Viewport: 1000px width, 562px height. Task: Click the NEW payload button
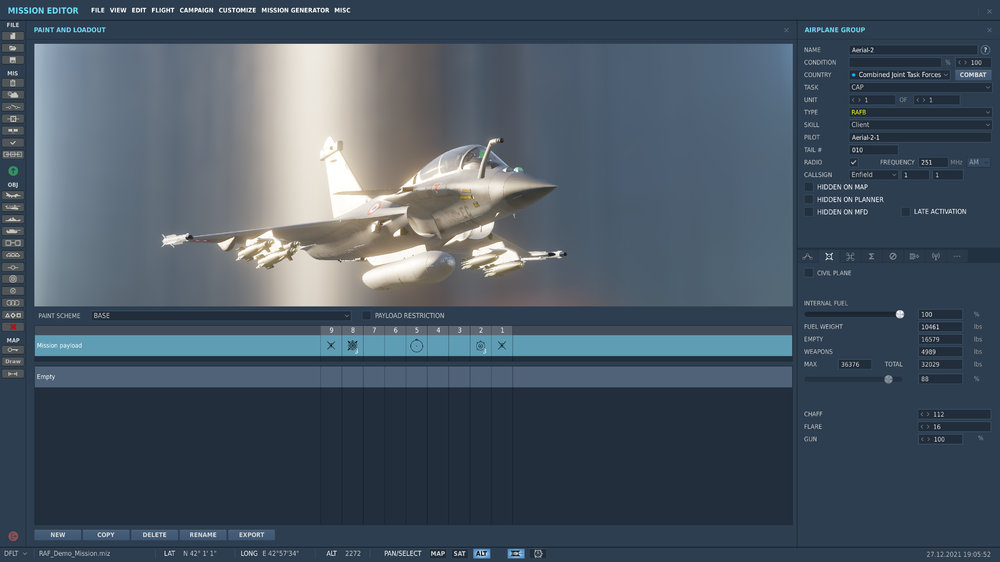coord(58,535)
